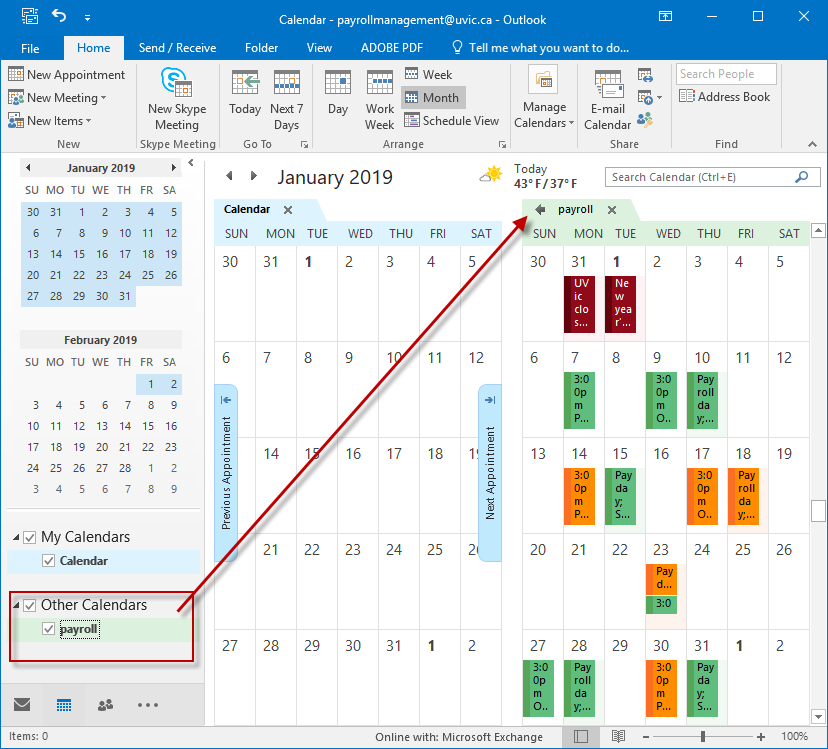The height and width of the screenshot is (749, 828).
Task: Click the weather sun icon
Action: tap(491, 174)
